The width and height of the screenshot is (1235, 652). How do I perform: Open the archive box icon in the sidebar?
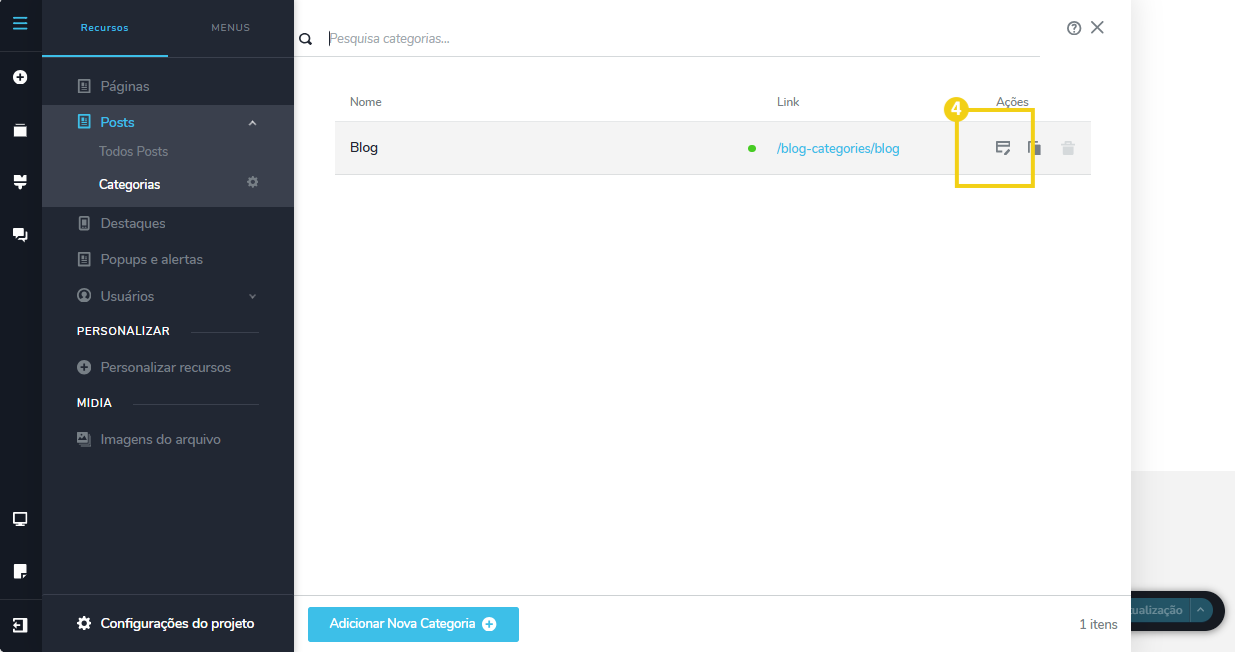[20, 129]
